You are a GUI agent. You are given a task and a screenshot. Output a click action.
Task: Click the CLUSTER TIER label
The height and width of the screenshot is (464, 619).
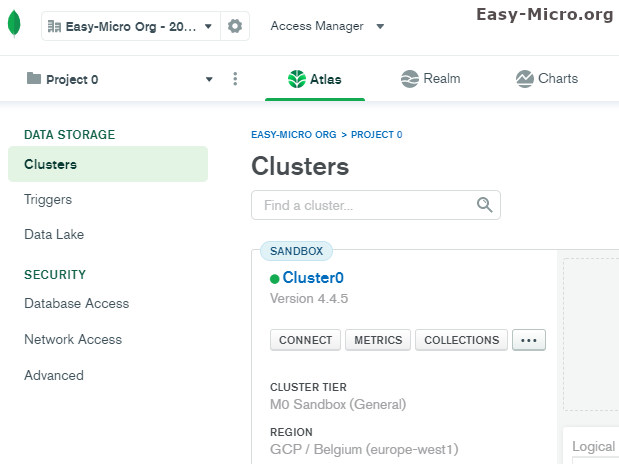point(308,387)
